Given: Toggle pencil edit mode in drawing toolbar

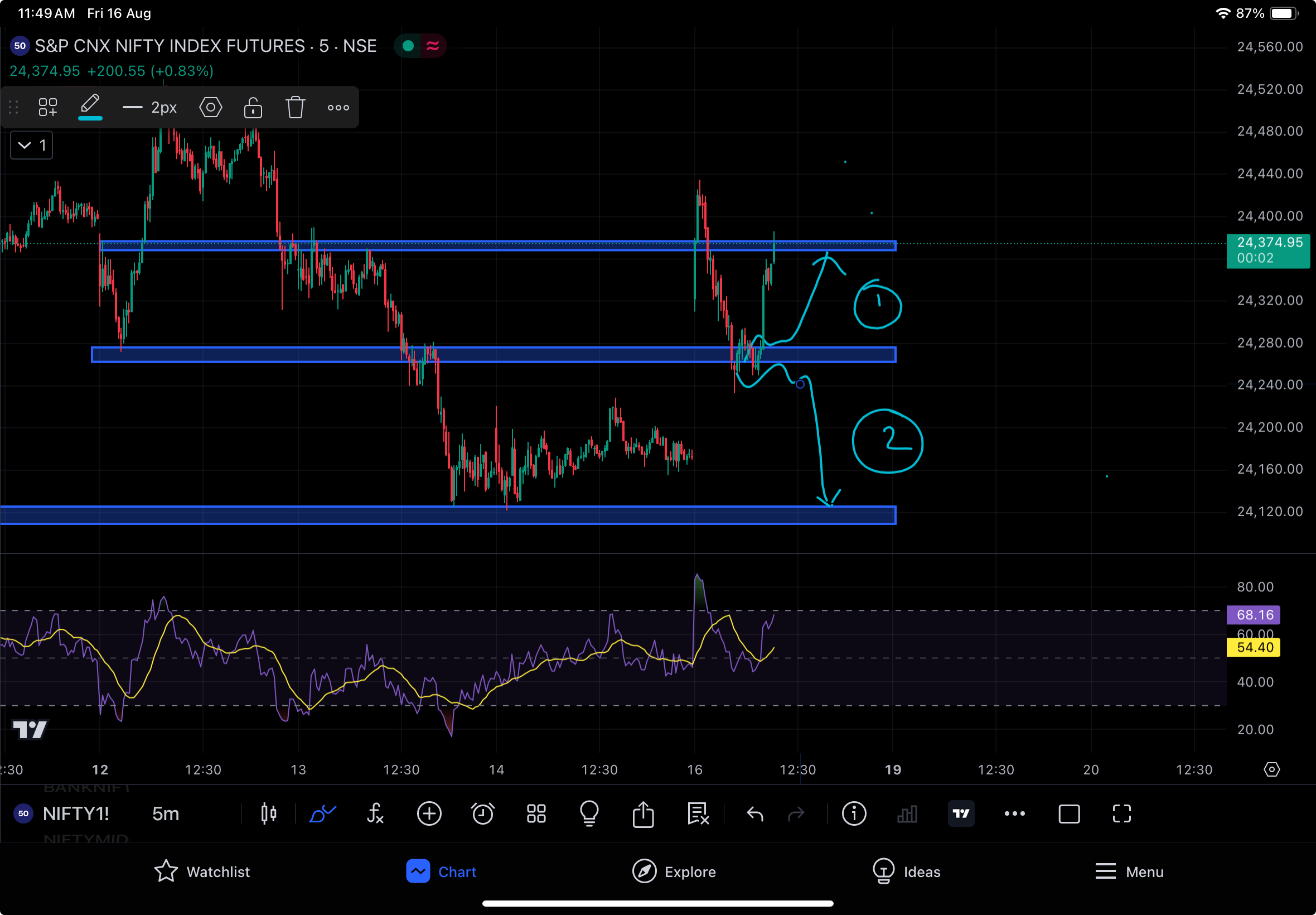Looking at the screenshot, I should pyautogui.click(x=90, y=106).
